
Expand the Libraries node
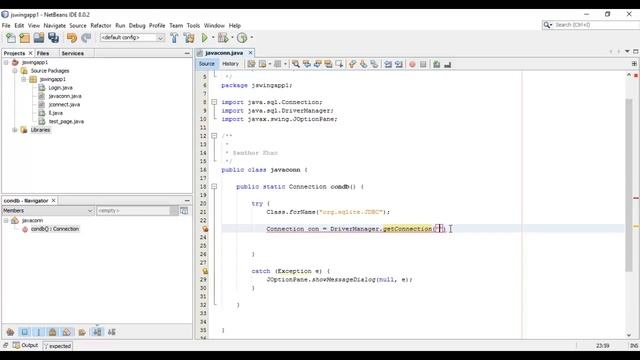15,130
